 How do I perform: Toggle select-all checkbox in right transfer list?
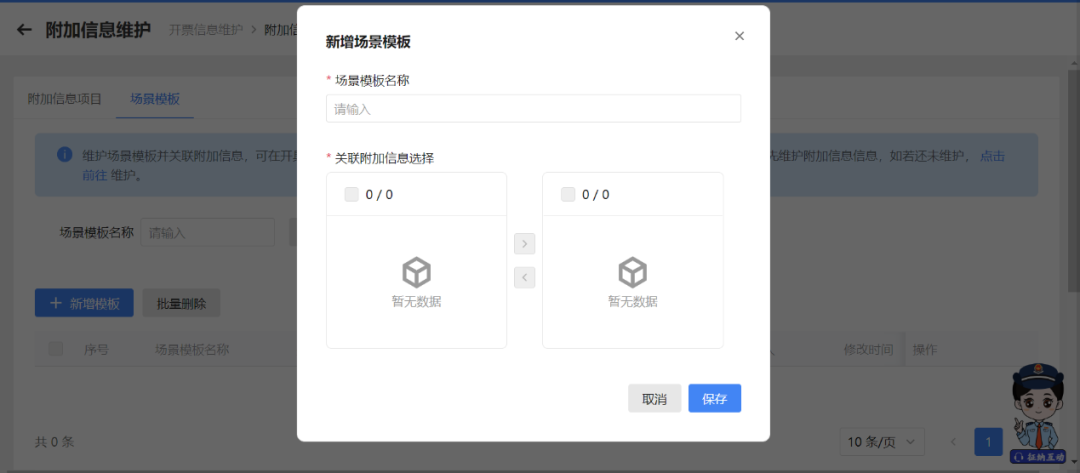tap(568, 195)
